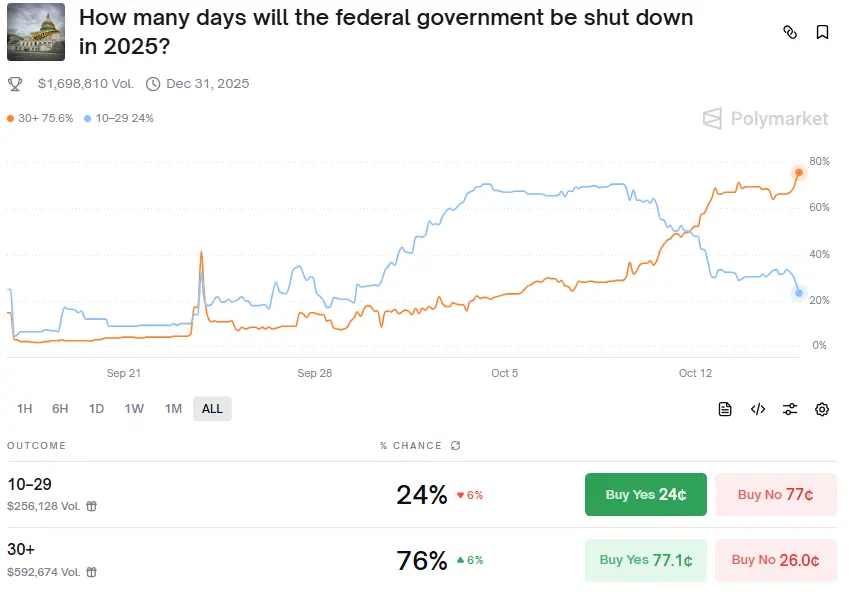Click the refresh icon beside % Chance
Image resolution: width=849 pixels, height=597 pixels.
coord(455,445)
